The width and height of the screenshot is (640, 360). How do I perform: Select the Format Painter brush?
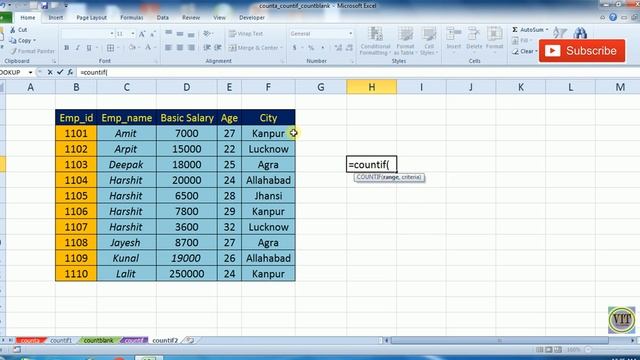[x=14, y=51]
